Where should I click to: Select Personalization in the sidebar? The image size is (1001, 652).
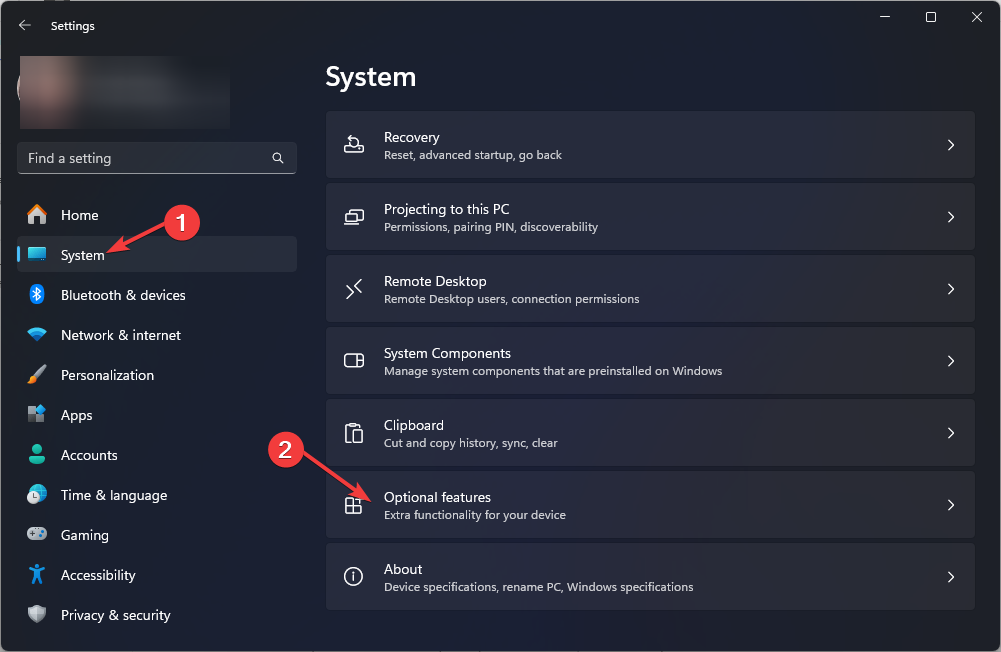(x=107, y=375)
